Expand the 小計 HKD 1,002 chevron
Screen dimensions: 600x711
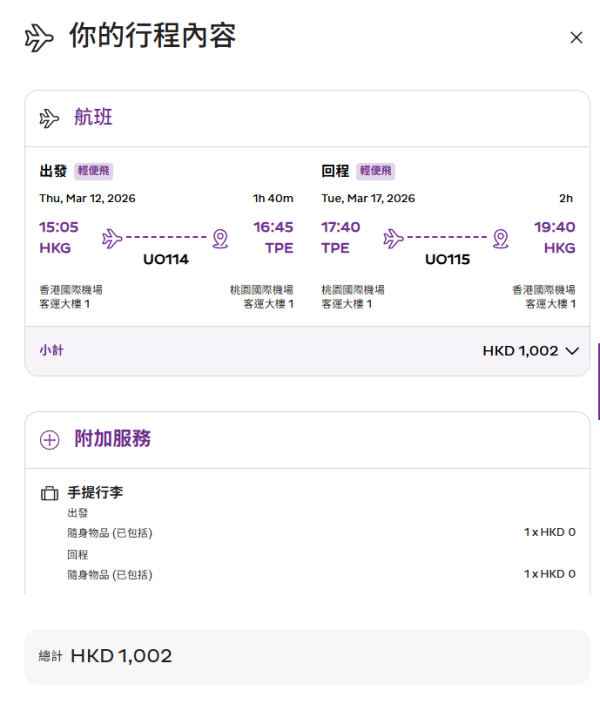pos(572,351)
